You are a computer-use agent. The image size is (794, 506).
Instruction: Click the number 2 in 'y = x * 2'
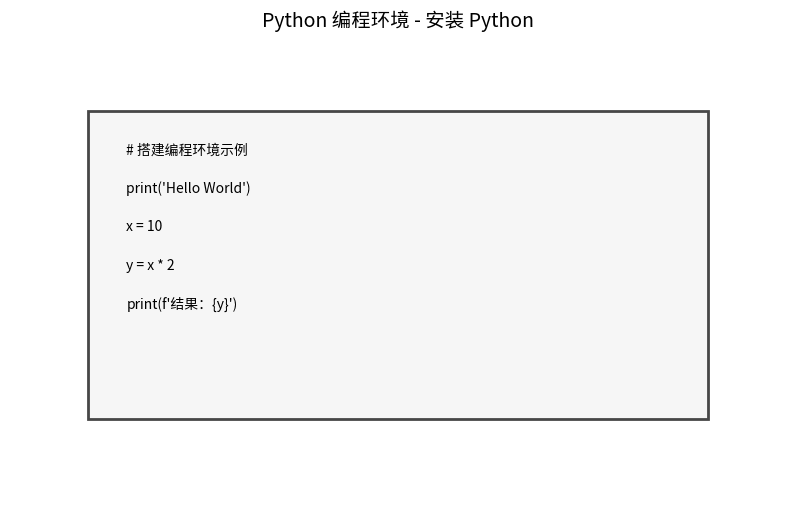click(171, 265)
